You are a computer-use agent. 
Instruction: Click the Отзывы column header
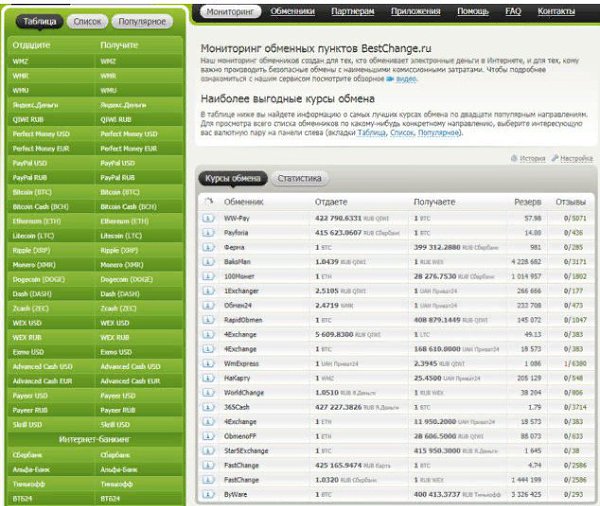(571, 202)
